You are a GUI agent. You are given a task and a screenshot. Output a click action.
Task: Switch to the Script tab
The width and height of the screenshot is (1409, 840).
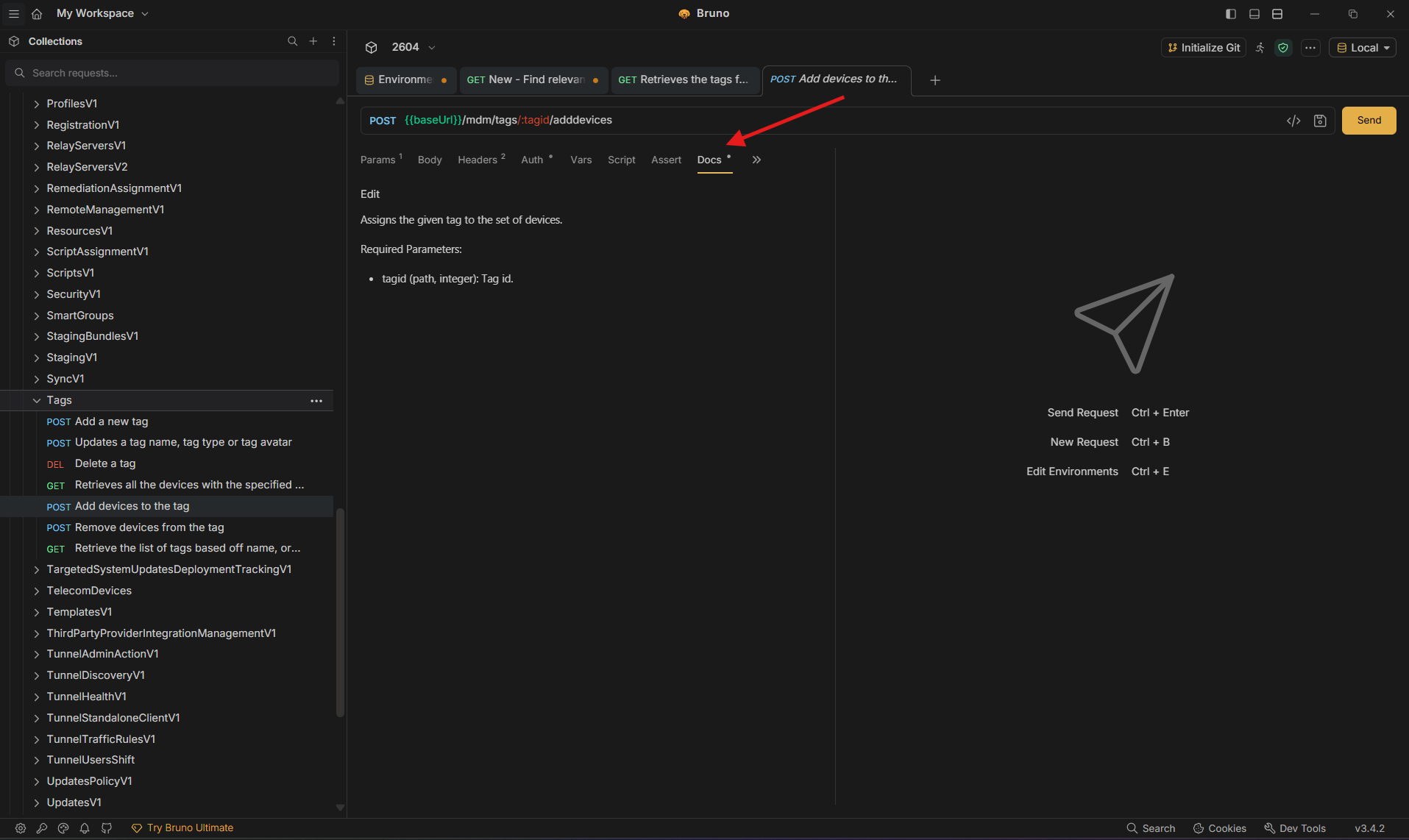click(622, 160)
